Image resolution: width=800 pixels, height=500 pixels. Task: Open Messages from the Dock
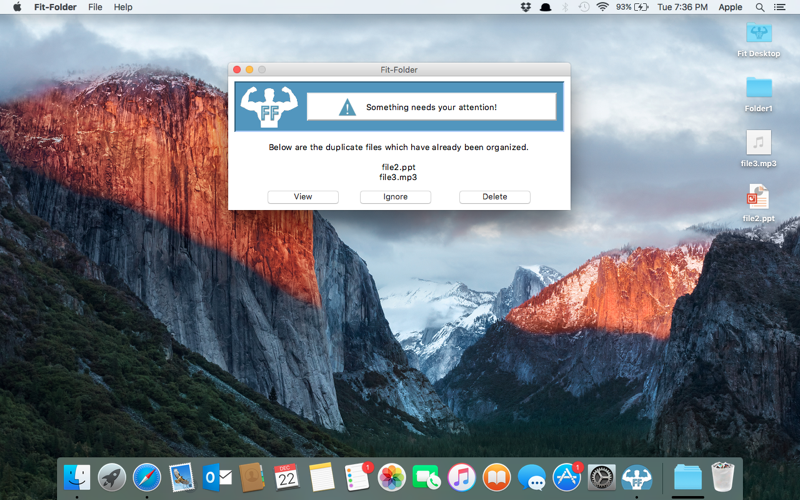pyautogui.click(x=531, y=479)
